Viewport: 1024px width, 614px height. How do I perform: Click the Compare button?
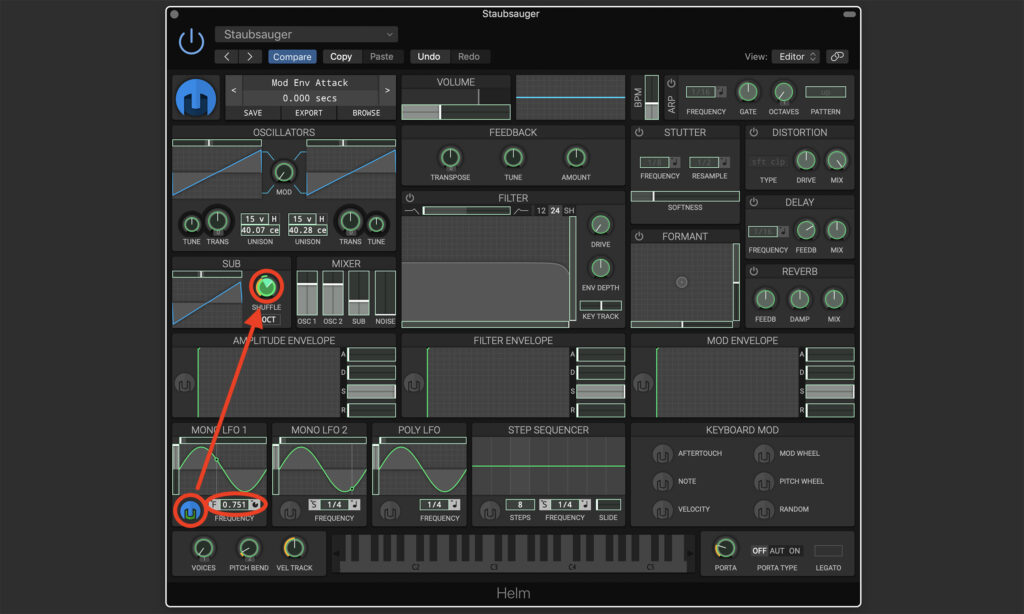(x=292, y=57)
